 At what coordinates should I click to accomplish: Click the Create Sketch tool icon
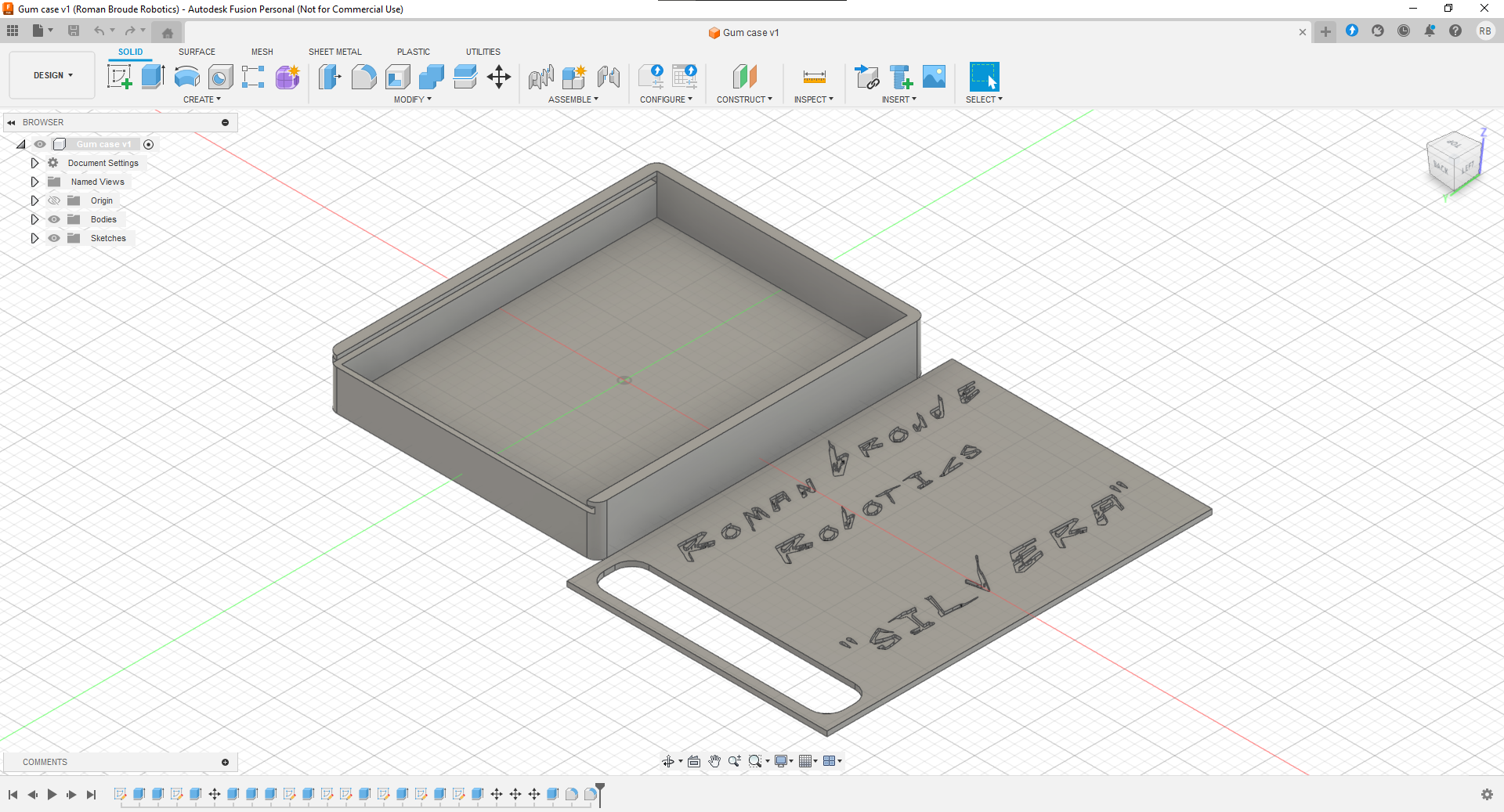point(119,77)
